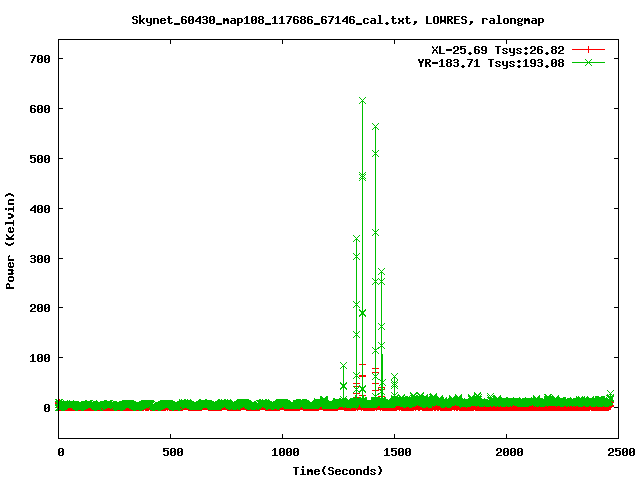Click the 300 y-axis tick label

click(40, 259)
